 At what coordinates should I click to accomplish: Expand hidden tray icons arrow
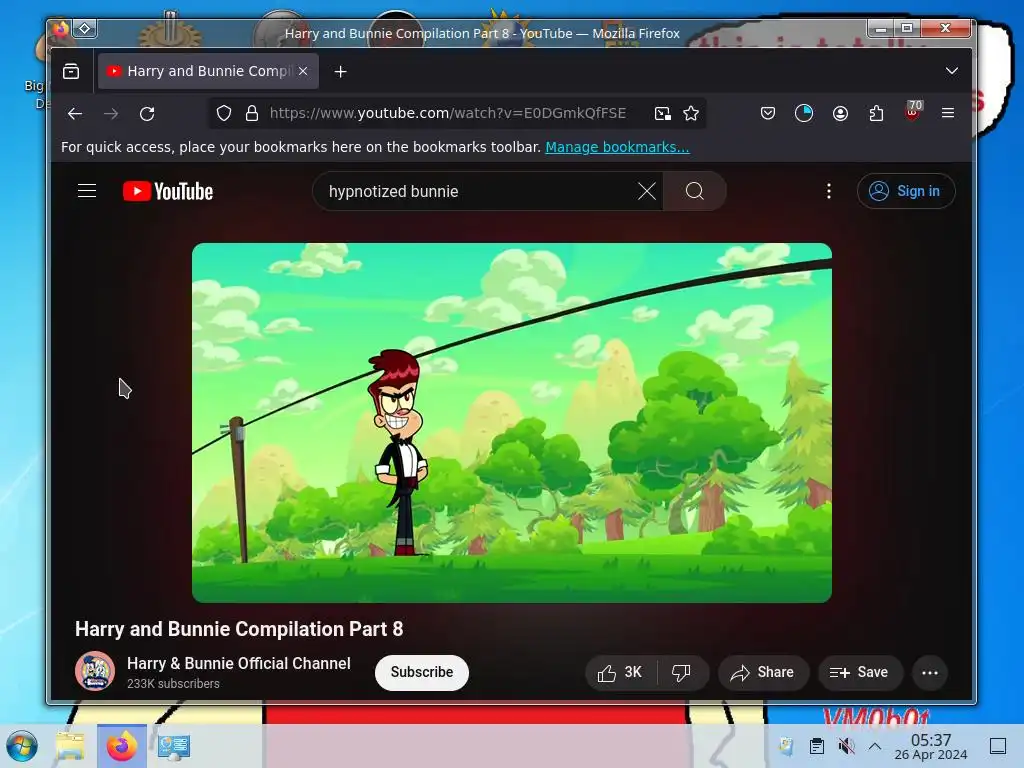click(x=875, y=746)
